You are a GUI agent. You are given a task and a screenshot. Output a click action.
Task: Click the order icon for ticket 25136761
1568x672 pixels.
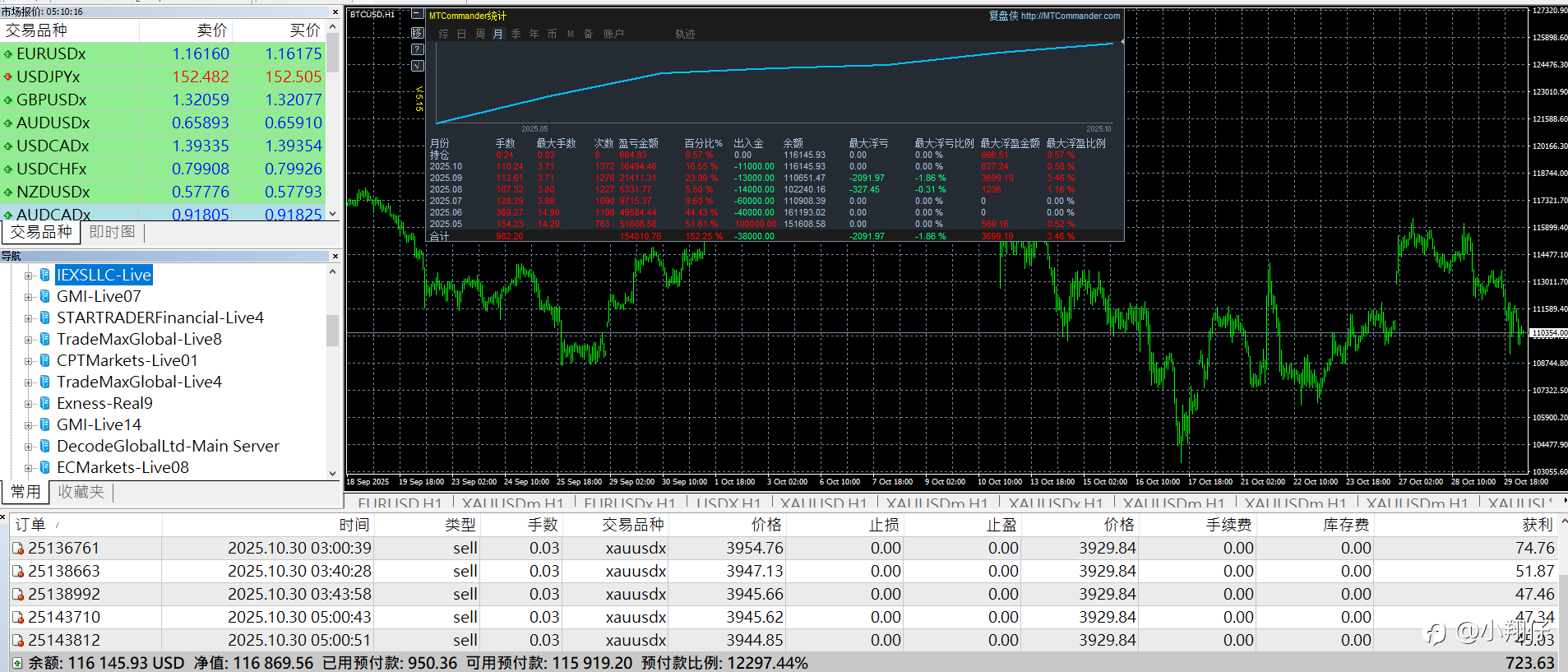[18, 549]
